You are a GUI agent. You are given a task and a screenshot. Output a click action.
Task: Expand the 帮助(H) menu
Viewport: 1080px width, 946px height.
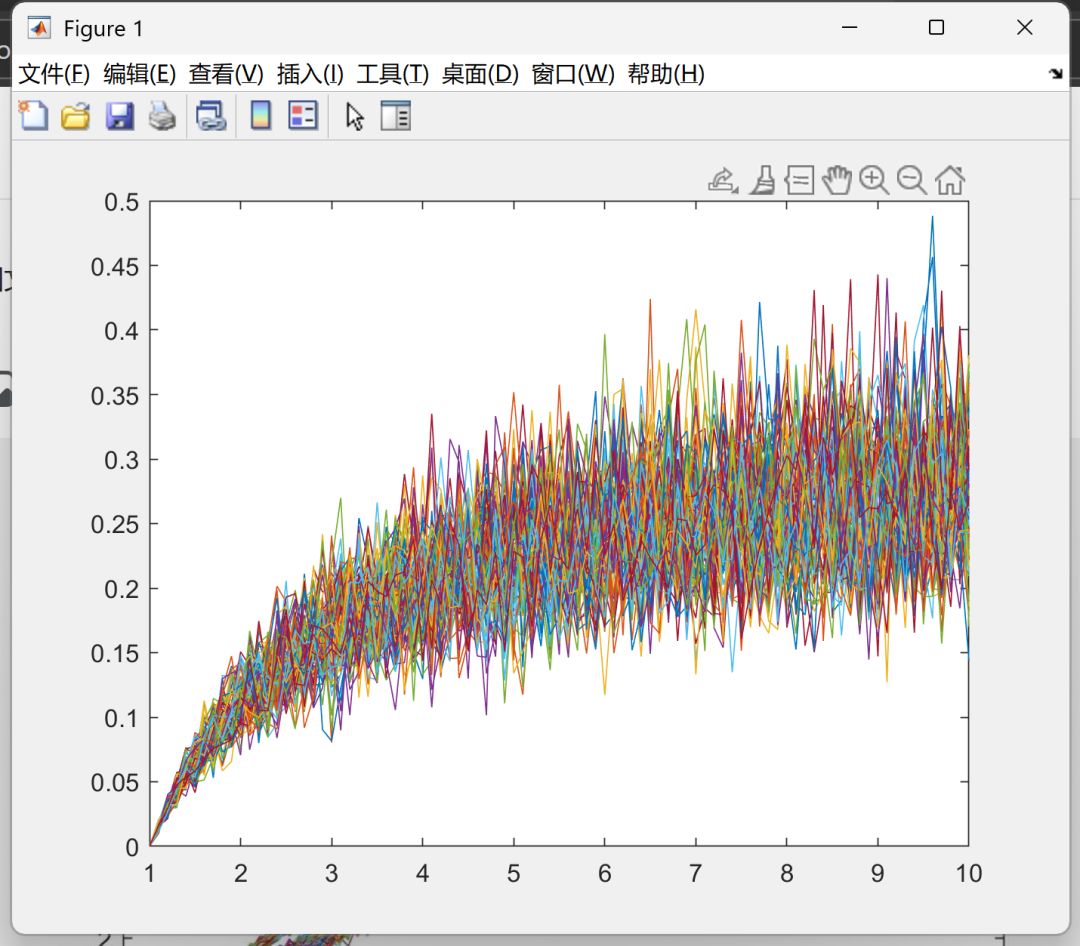tap(666, 74)
